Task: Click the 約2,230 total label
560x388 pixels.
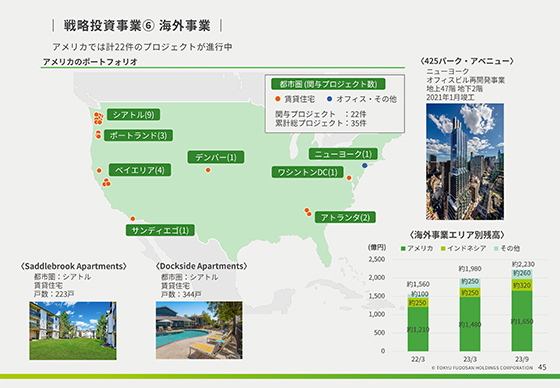Action: tap(523, 264)
